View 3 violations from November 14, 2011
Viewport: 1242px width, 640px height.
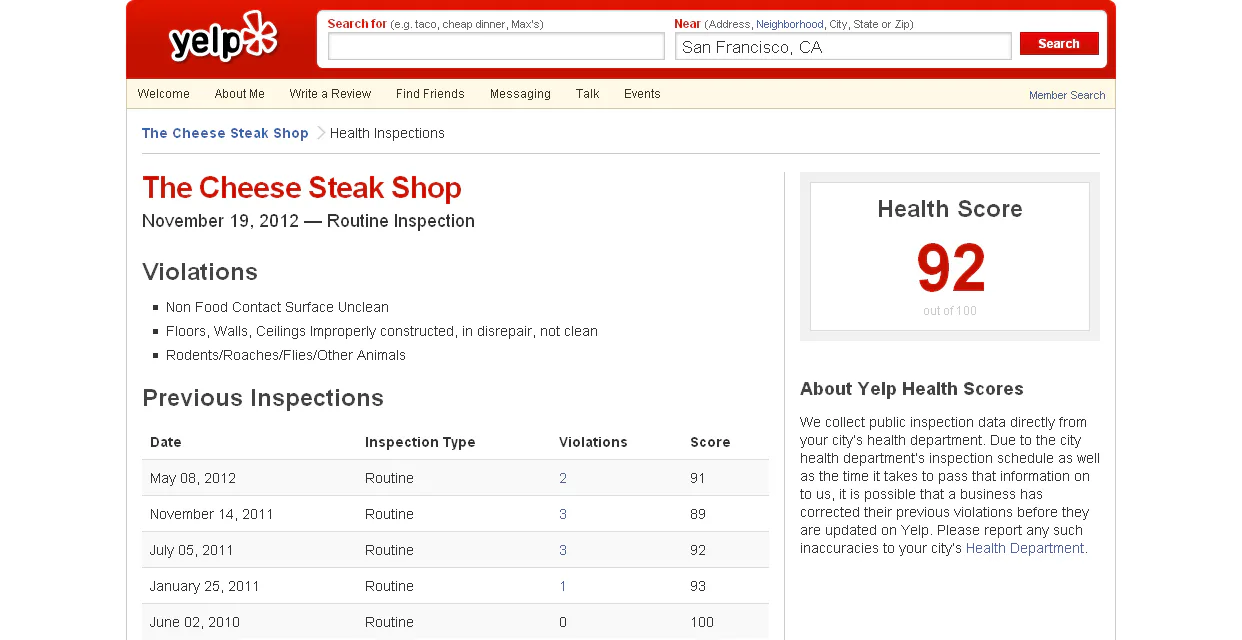click(563, 514)
